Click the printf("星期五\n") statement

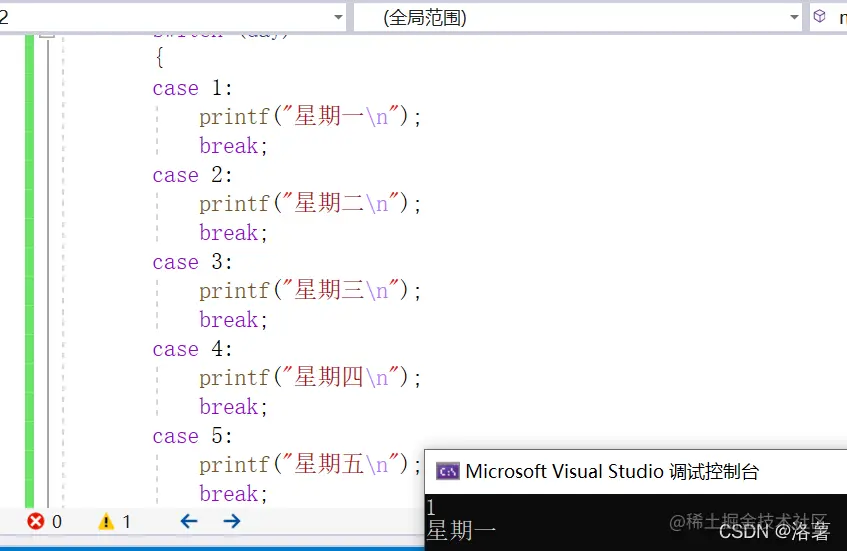click(310, 465)
